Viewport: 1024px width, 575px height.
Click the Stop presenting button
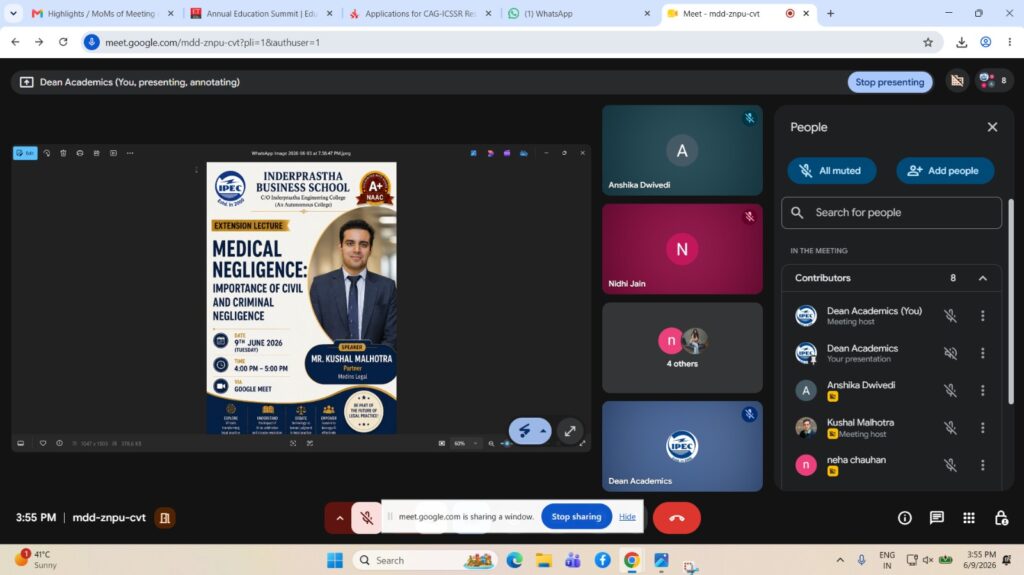coord(889,82)
